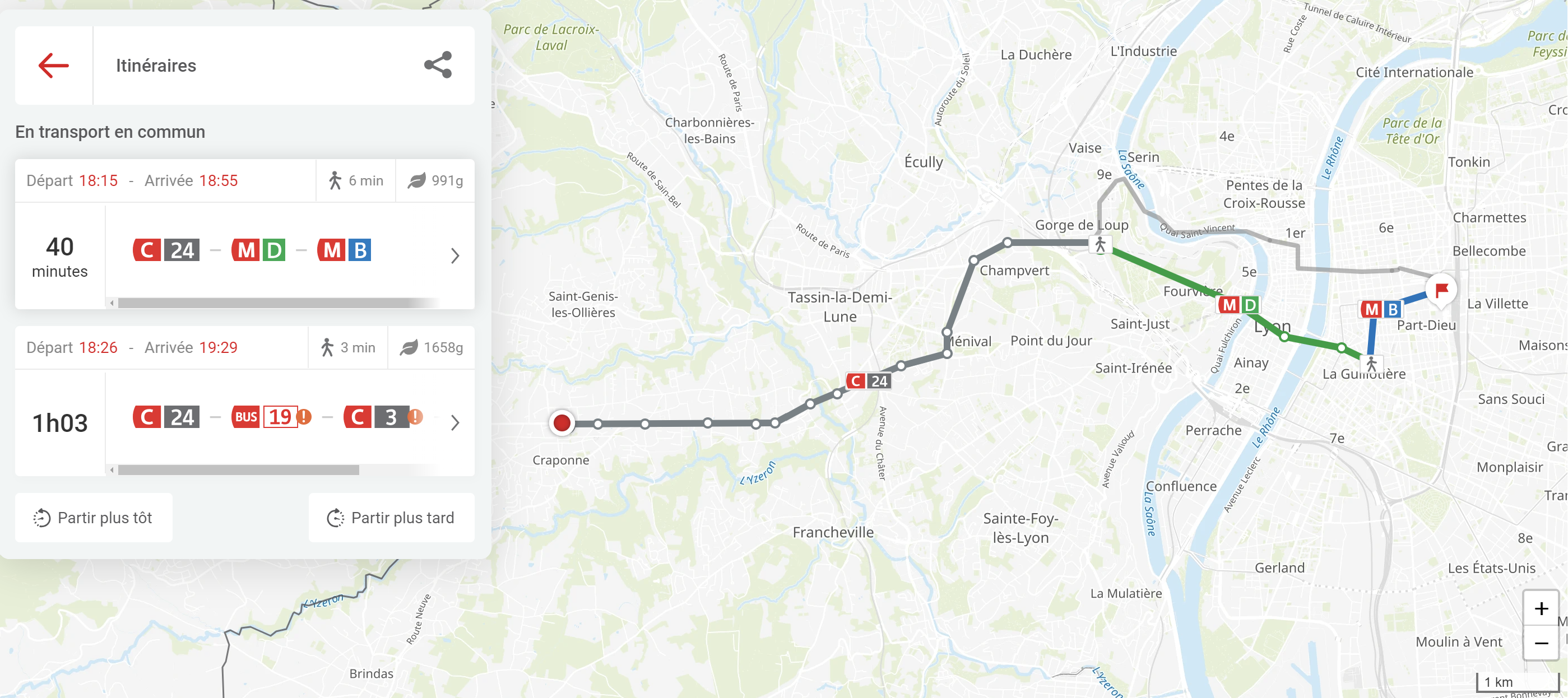Viewport: 1568px width, 698px height.
Task: Zoom out the map with minus
Action: click(1541, 643)
